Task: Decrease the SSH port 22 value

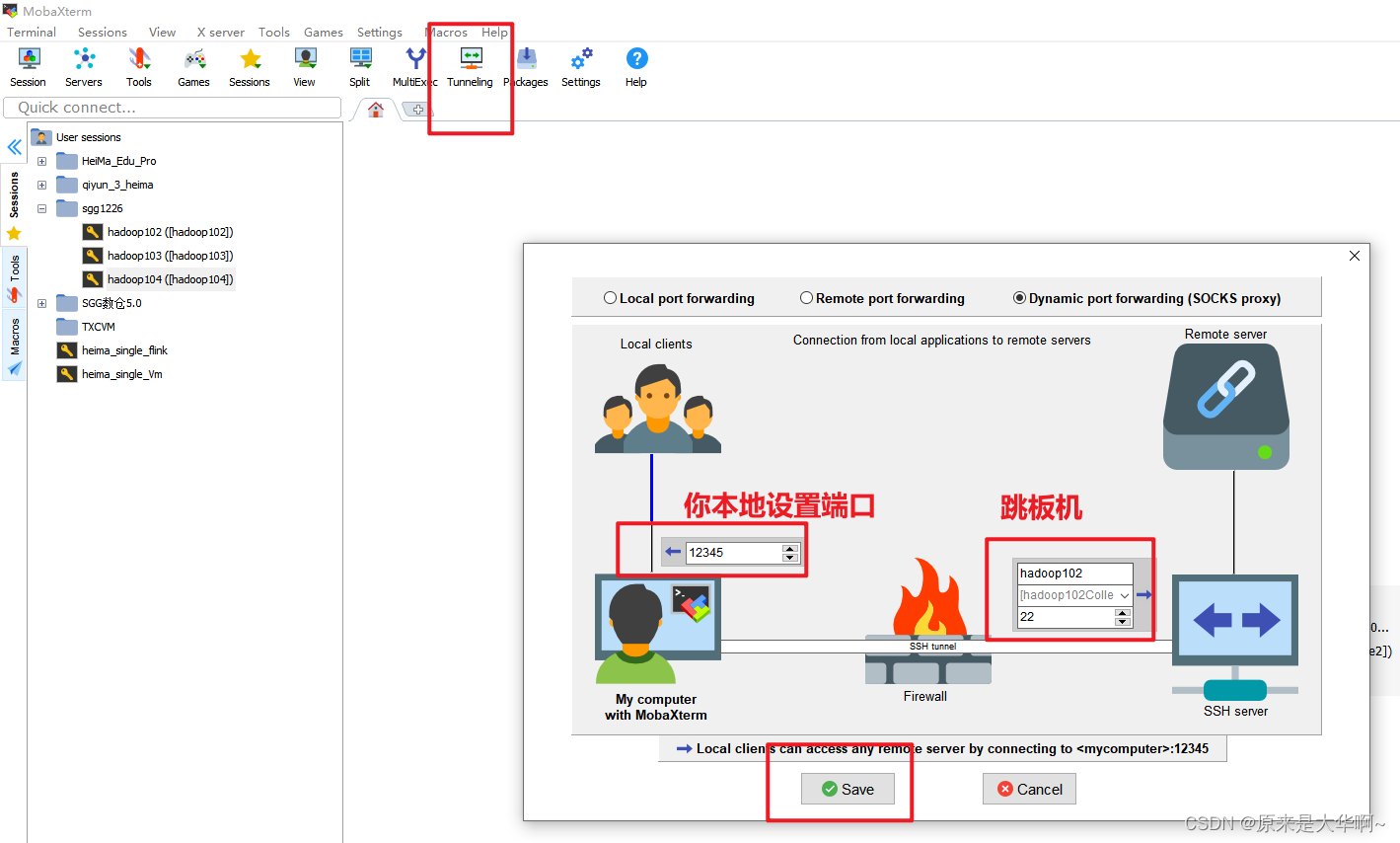Action: point(1123,622)
